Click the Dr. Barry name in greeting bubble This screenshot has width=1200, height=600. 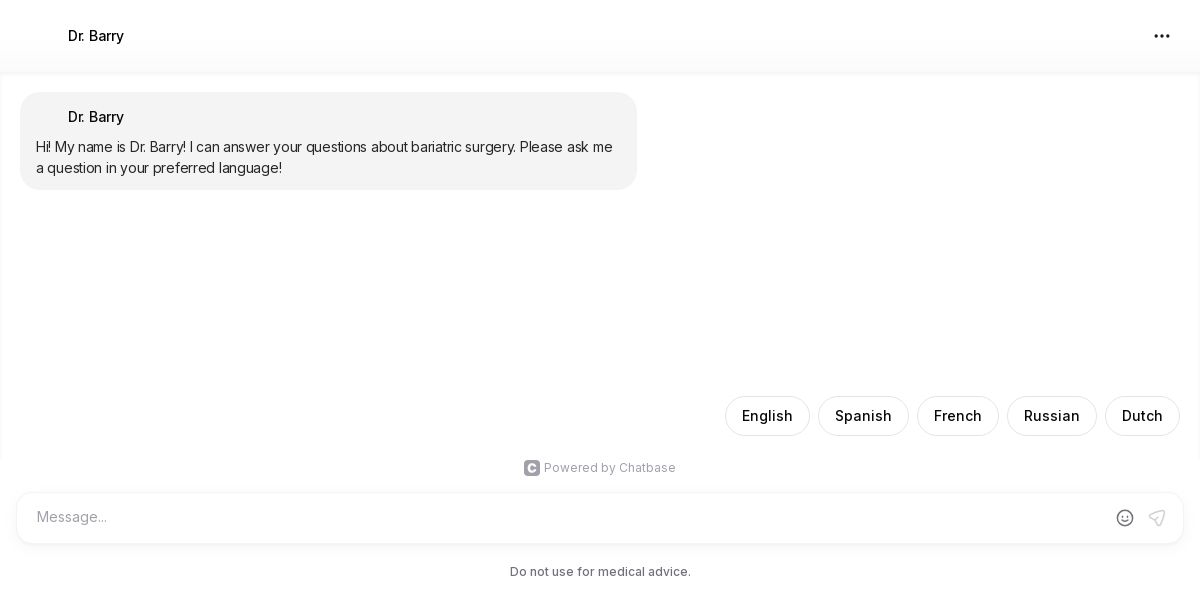click(96, 117)
